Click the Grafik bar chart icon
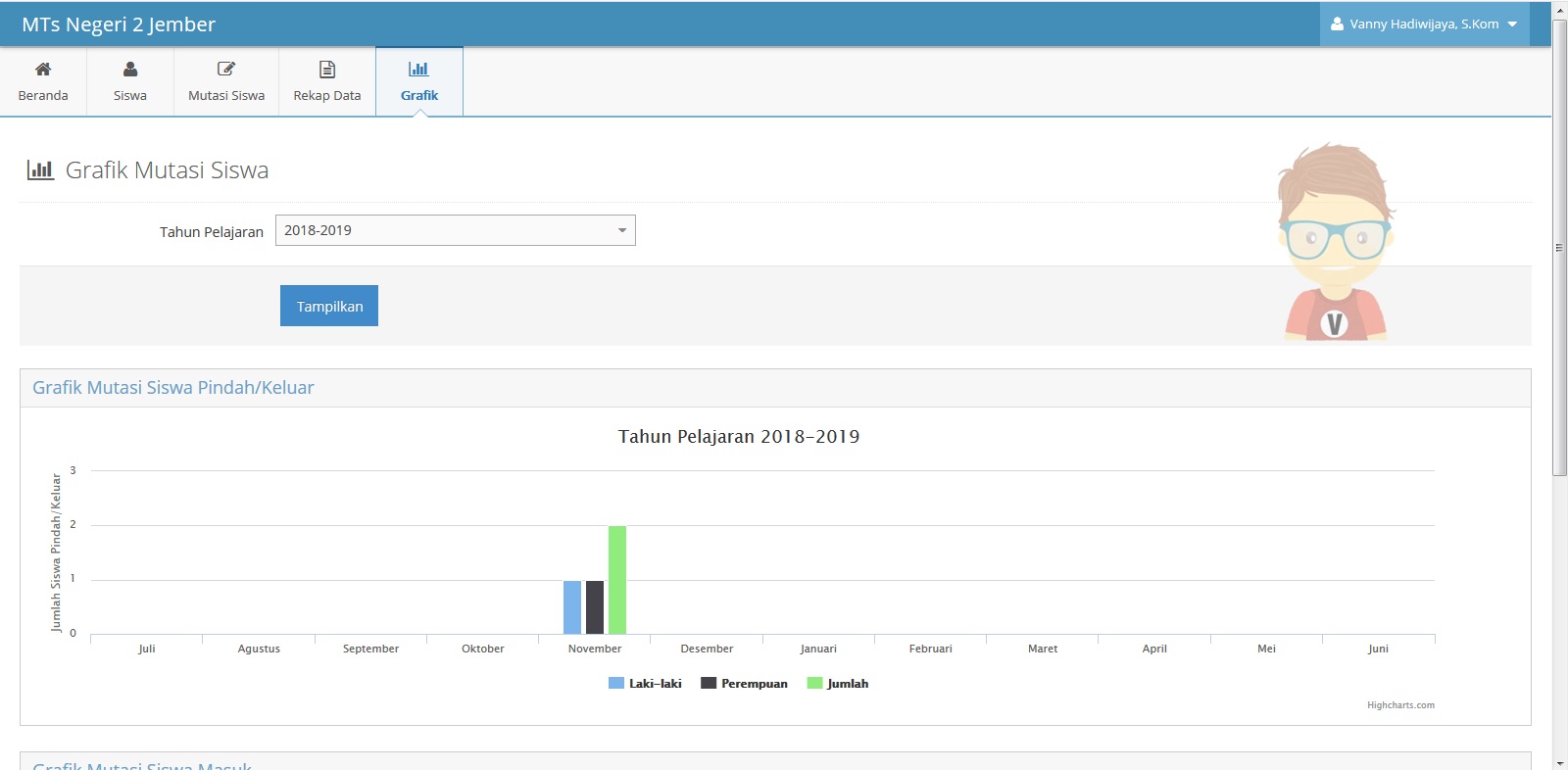The height and width of the screenshot is (770, 1568). [x=418, y=69]
